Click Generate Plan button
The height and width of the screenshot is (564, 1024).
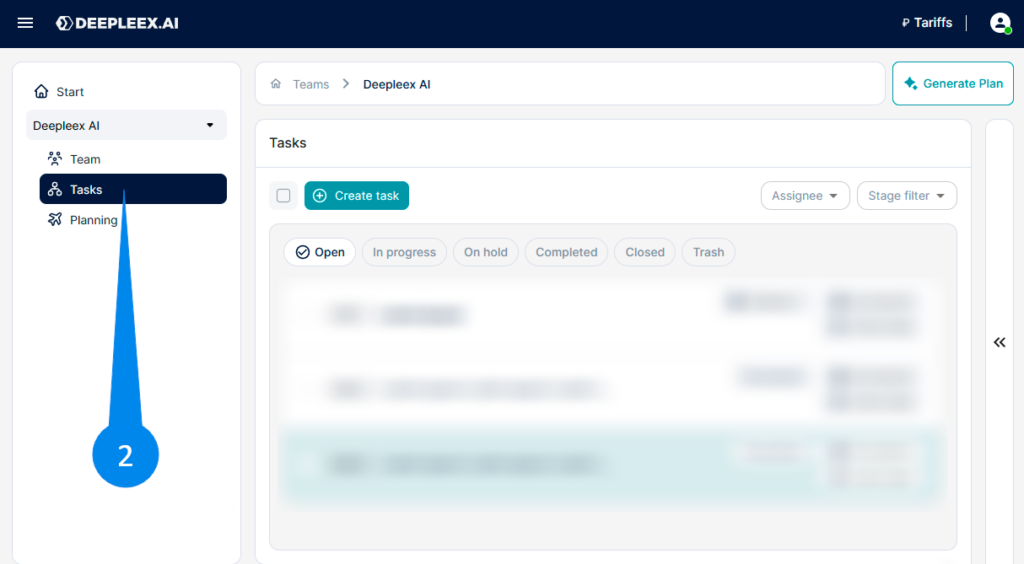click(953, 84)
